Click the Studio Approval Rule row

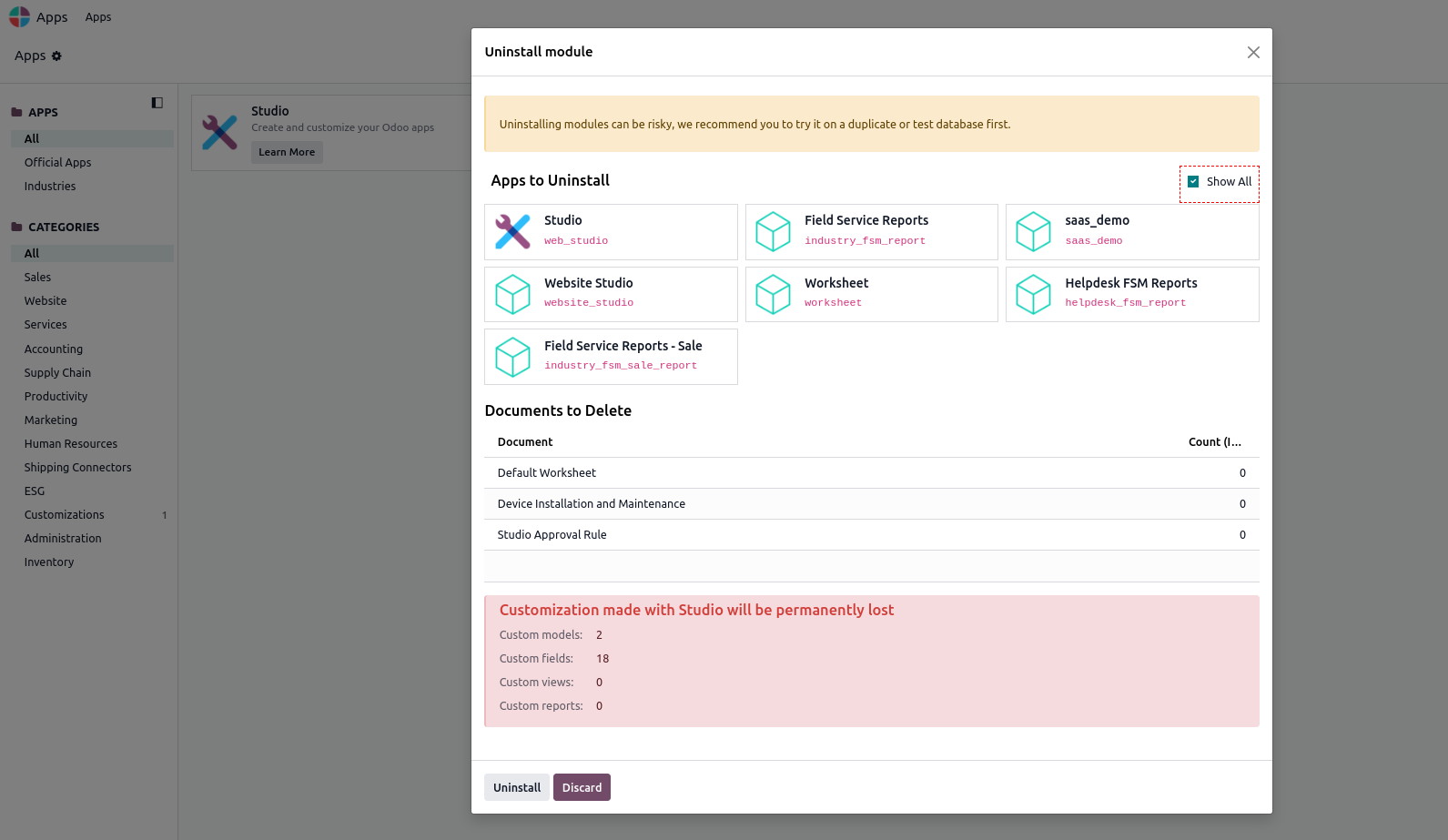click(x=872, y=535)
